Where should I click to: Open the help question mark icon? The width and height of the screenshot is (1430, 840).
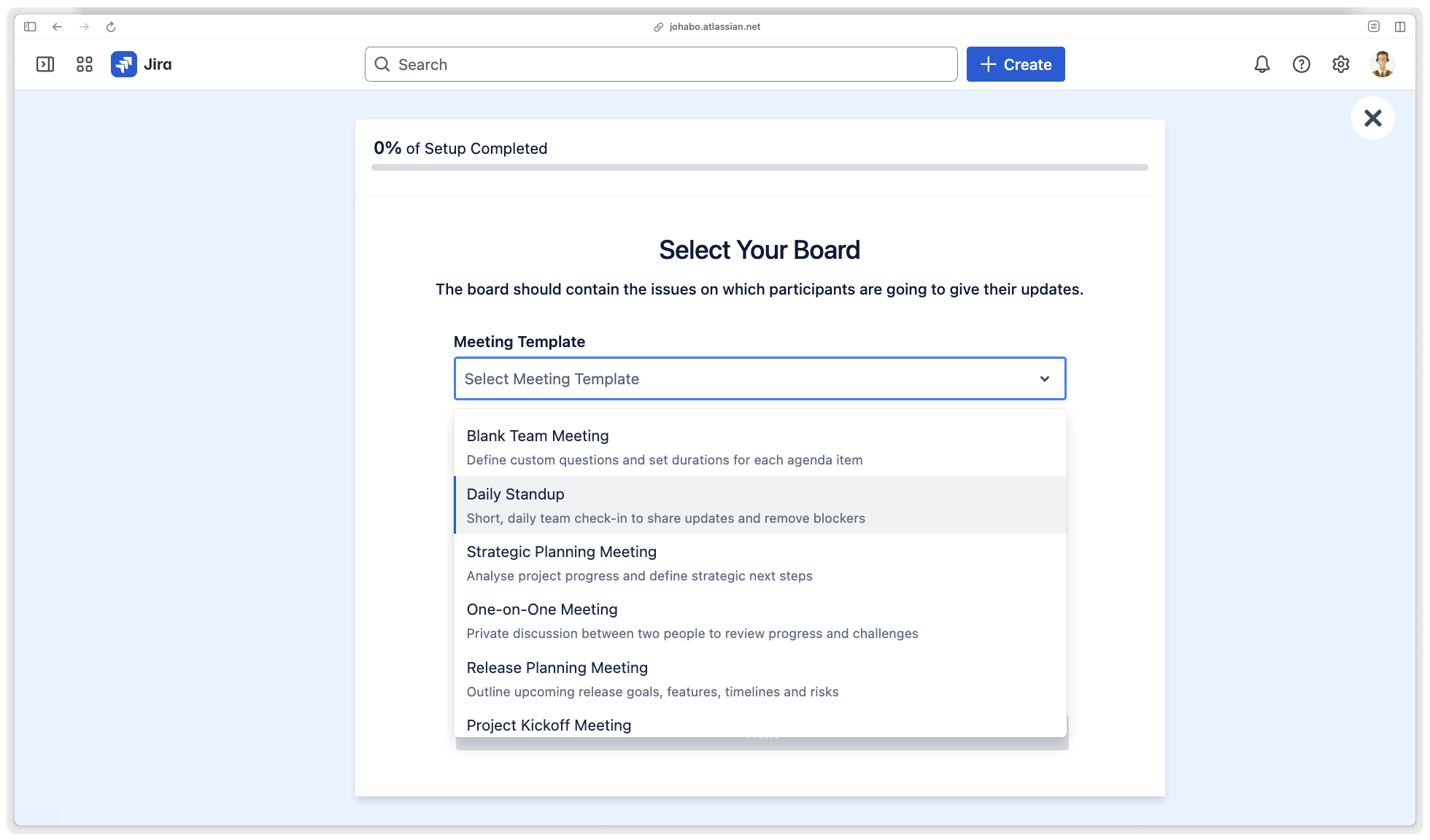(1301, 64)
